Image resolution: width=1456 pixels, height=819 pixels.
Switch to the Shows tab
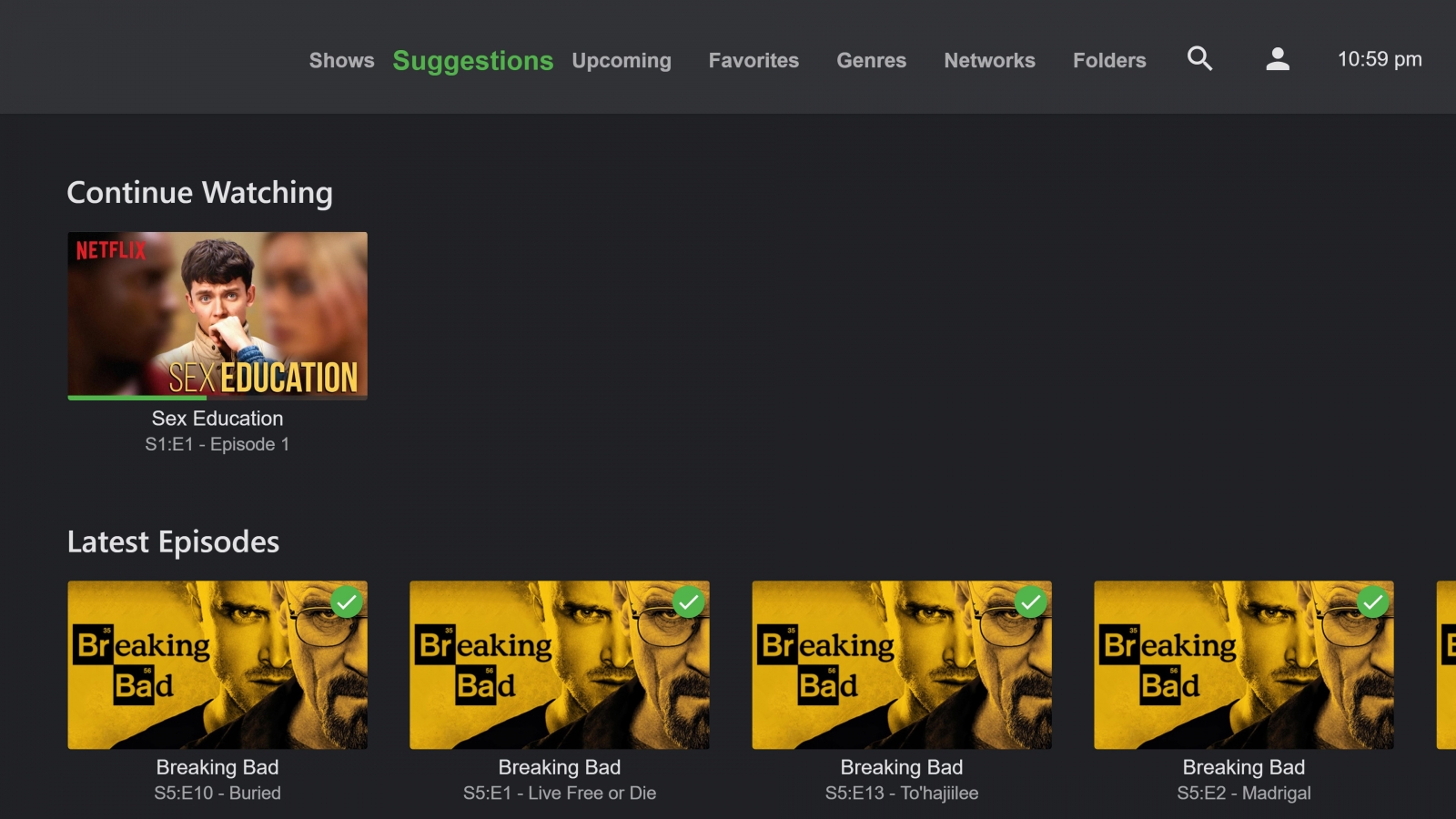pyautogui.click(x=341, y=60)
